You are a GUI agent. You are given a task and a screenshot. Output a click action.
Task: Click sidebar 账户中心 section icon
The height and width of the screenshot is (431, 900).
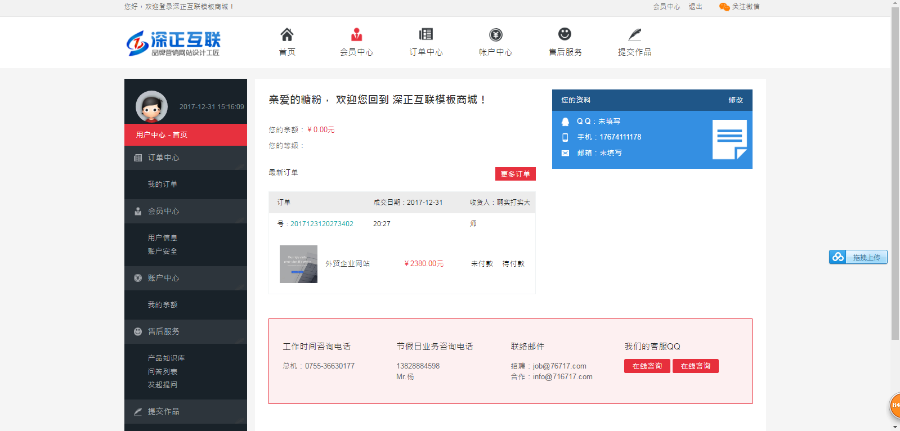[x=138, y=278]
